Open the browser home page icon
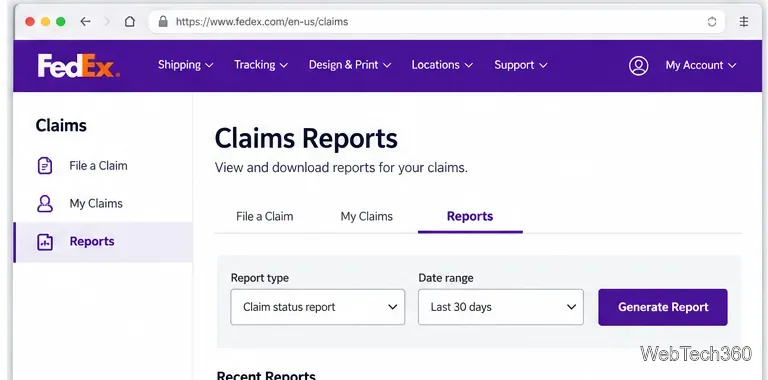The image size is (768, 380). tap(129, 22)
